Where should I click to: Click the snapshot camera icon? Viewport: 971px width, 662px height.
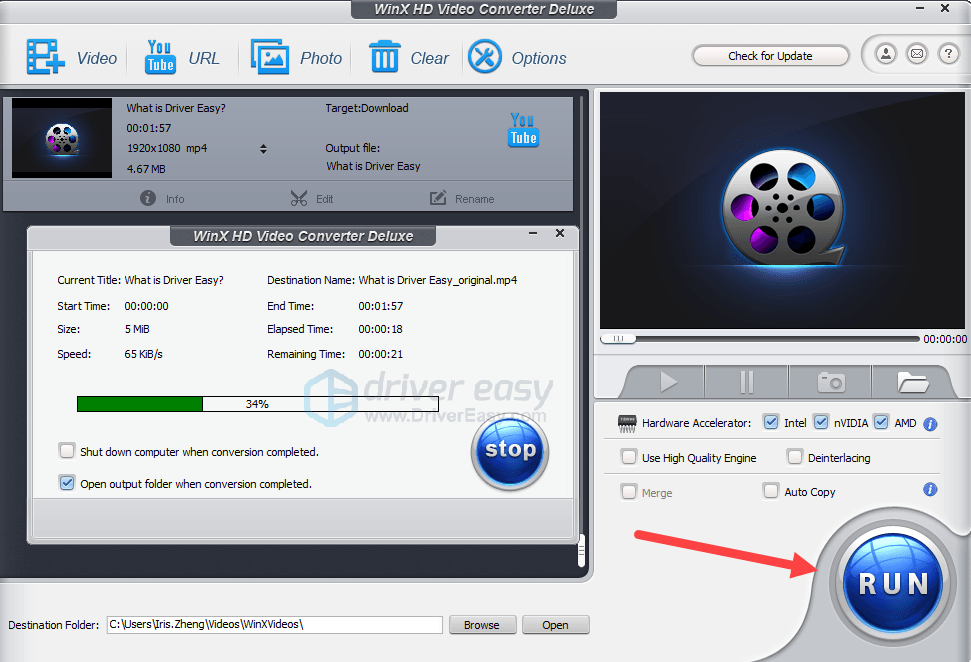830,382
